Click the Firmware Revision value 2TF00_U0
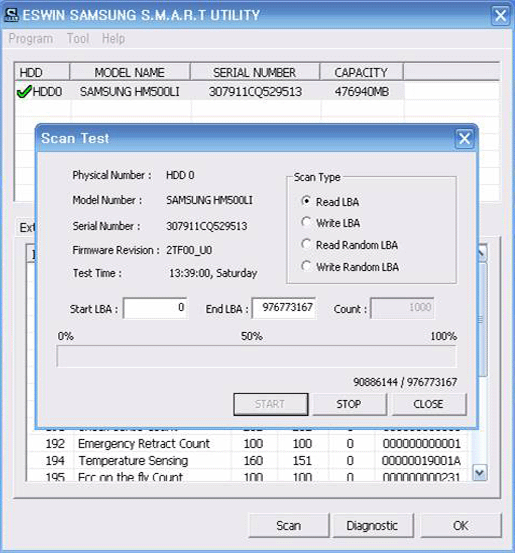Viewport: 515px width, 553px height. [189, 250]
